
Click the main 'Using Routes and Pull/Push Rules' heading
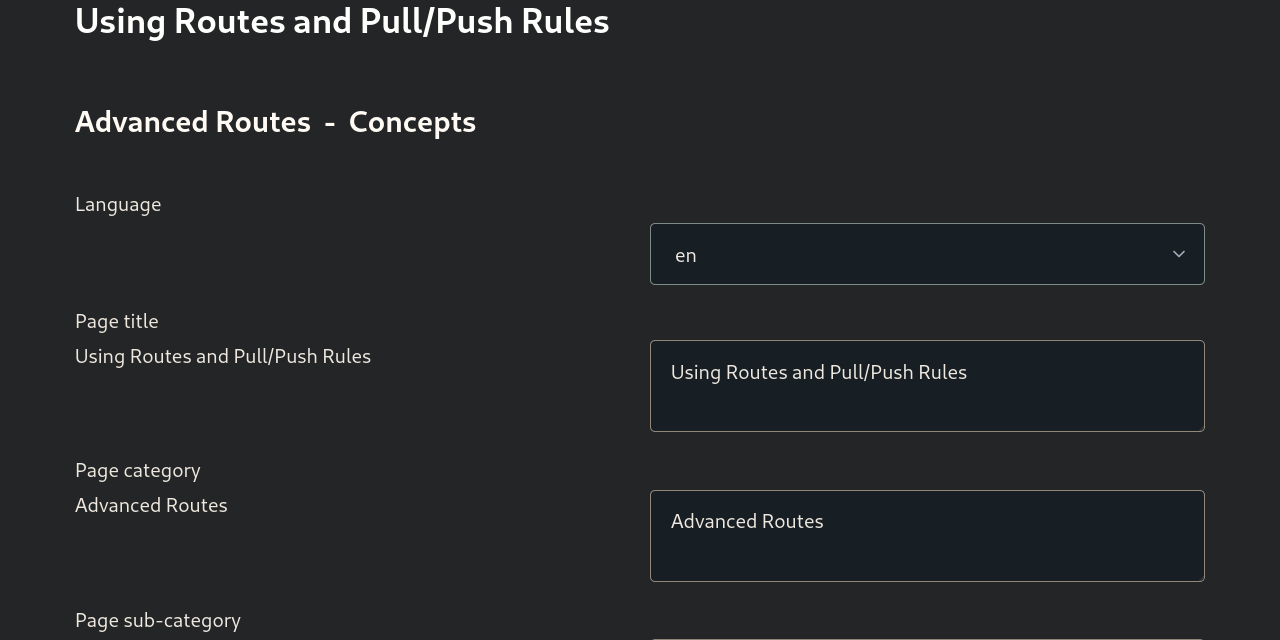click(x=342, y=21)
